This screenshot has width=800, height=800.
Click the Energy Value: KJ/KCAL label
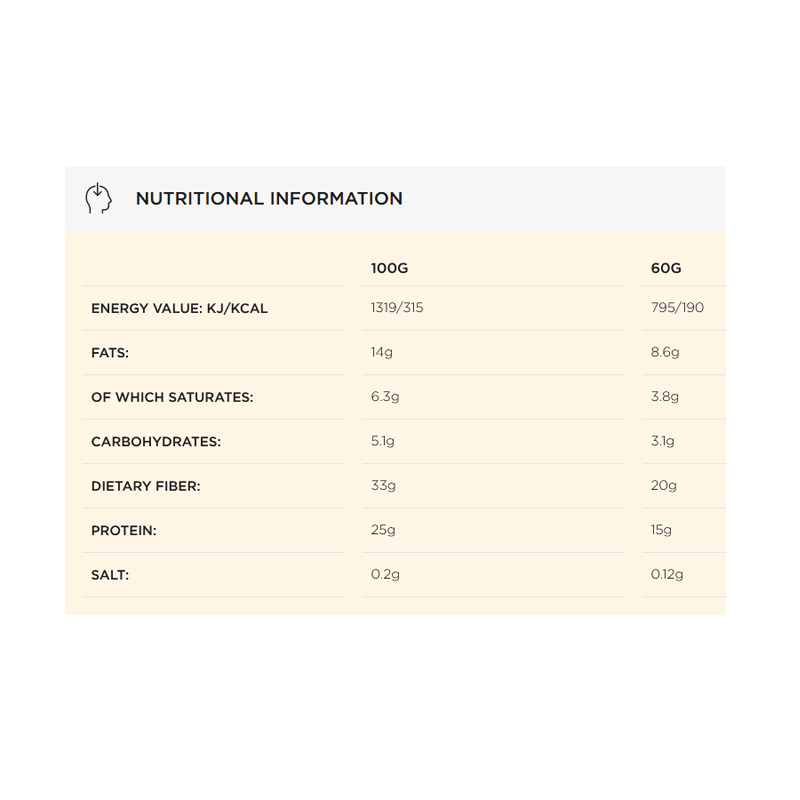[x=179, y=309]
